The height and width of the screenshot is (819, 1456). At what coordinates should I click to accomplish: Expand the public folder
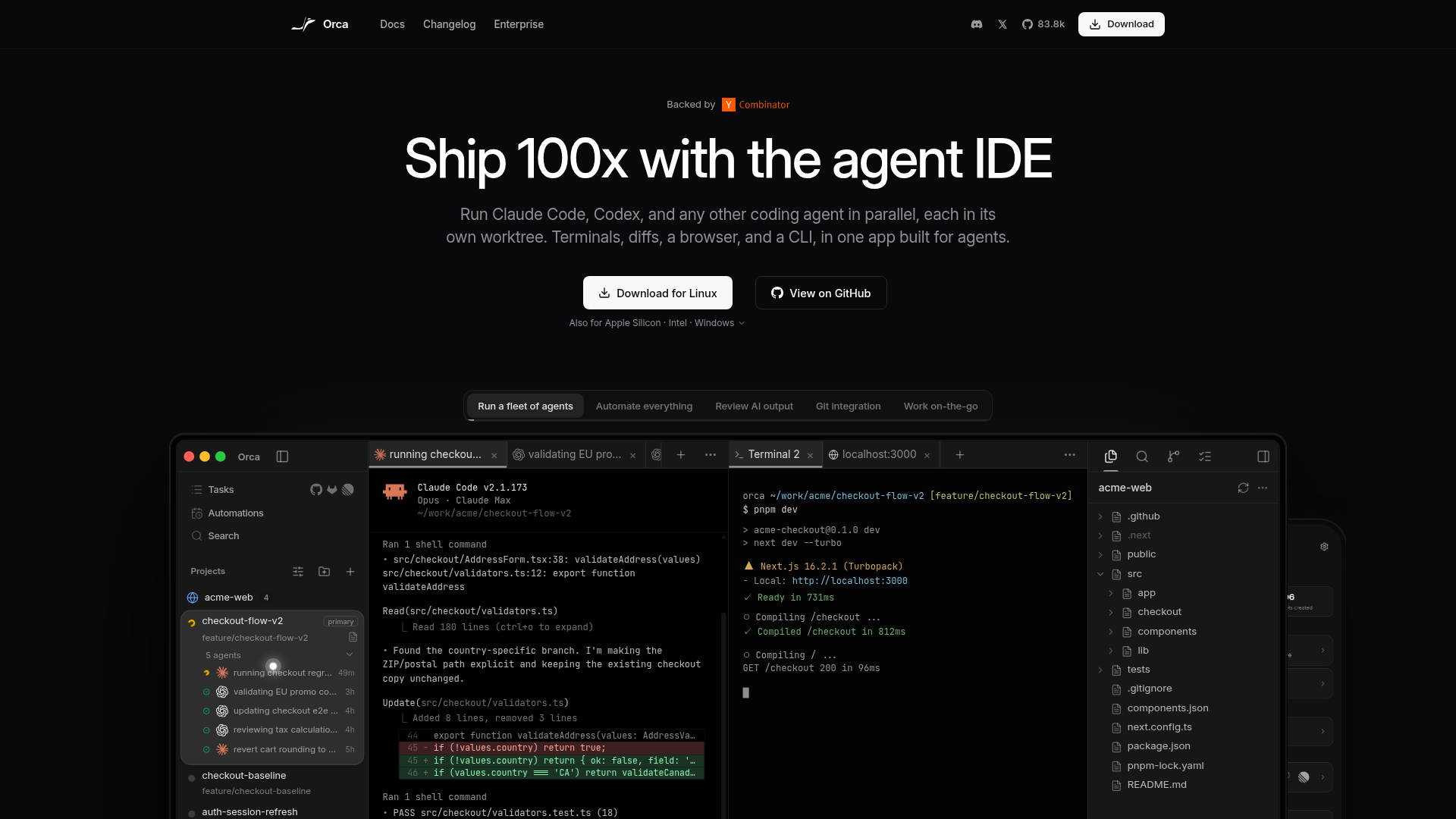(1101, 555)
